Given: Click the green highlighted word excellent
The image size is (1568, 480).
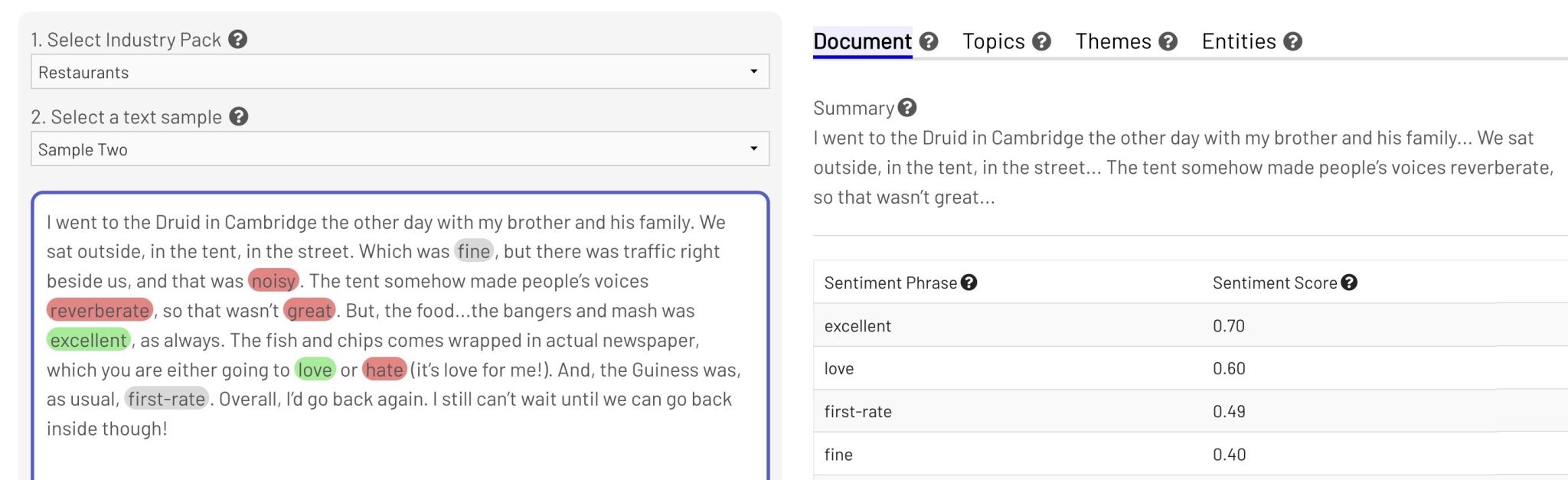Looking at the screenshot, I should [x=89, y=339].
